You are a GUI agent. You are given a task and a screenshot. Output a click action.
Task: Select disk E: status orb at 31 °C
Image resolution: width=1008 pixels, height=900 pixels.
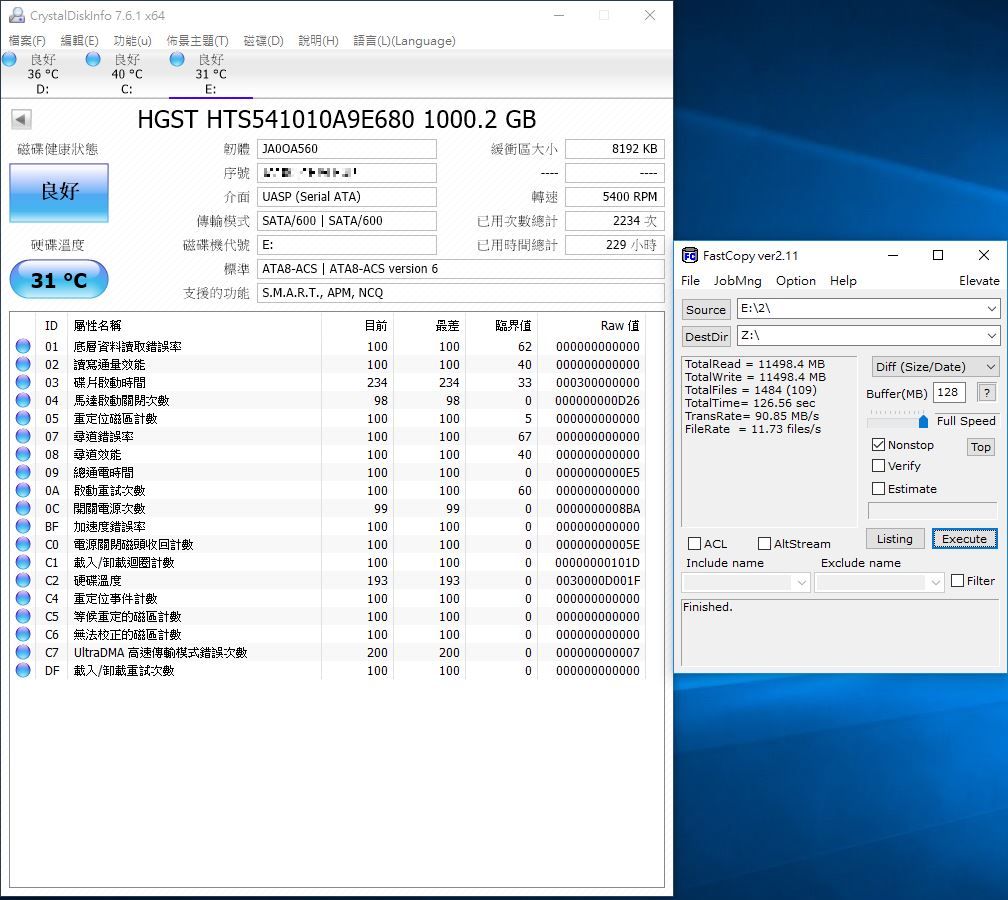(177, 59)
